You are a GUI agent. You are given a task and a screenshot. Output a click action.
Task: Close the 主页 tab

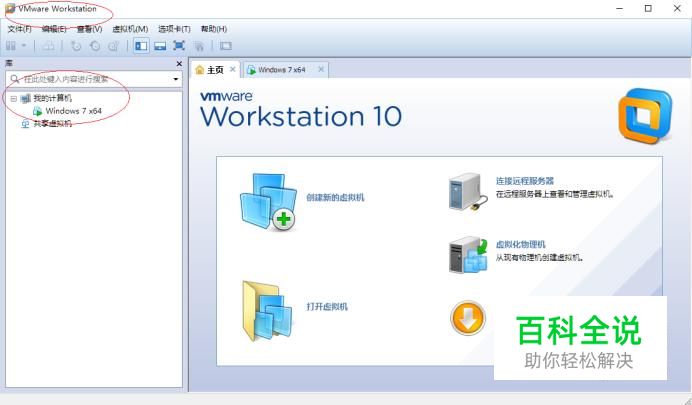pos(233,69)
